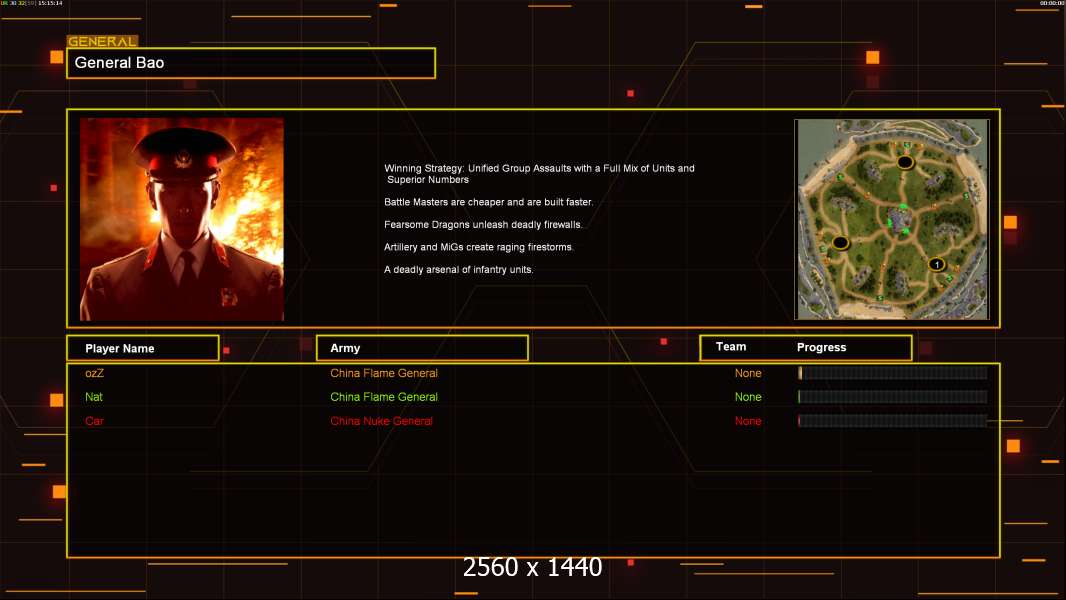
Task: Click Car's team value None
Action: (748, 421)
